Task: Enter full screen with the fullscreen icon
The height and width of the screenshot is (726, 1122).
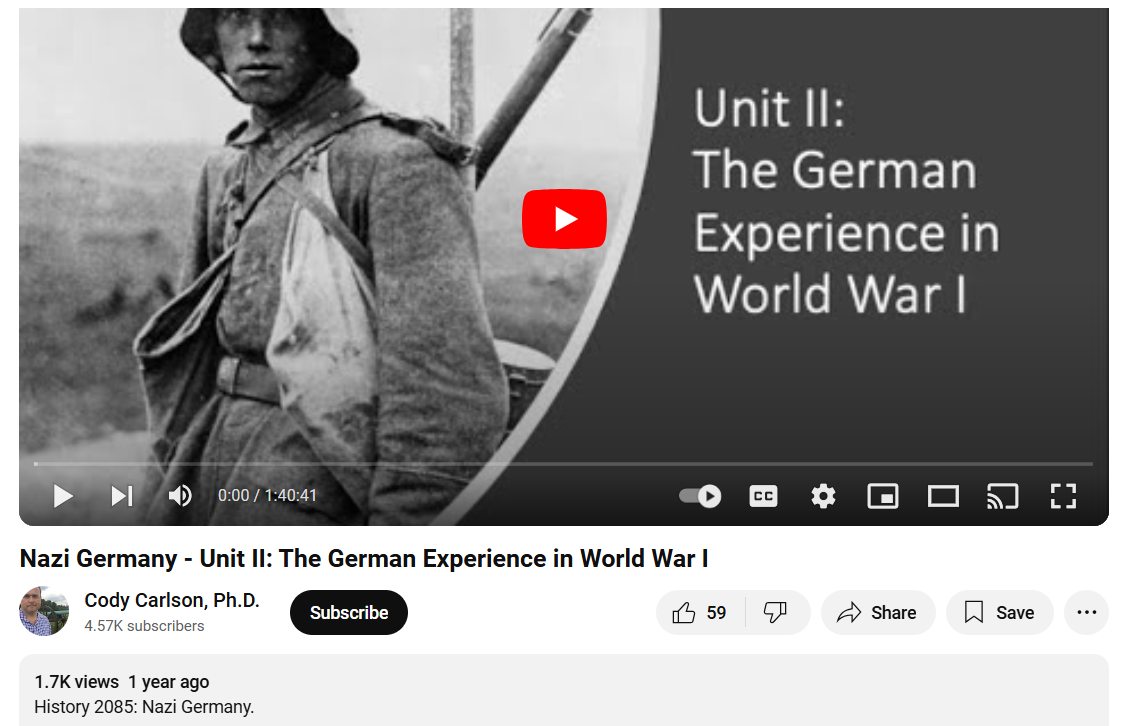Action: [x=1063, y=496]
